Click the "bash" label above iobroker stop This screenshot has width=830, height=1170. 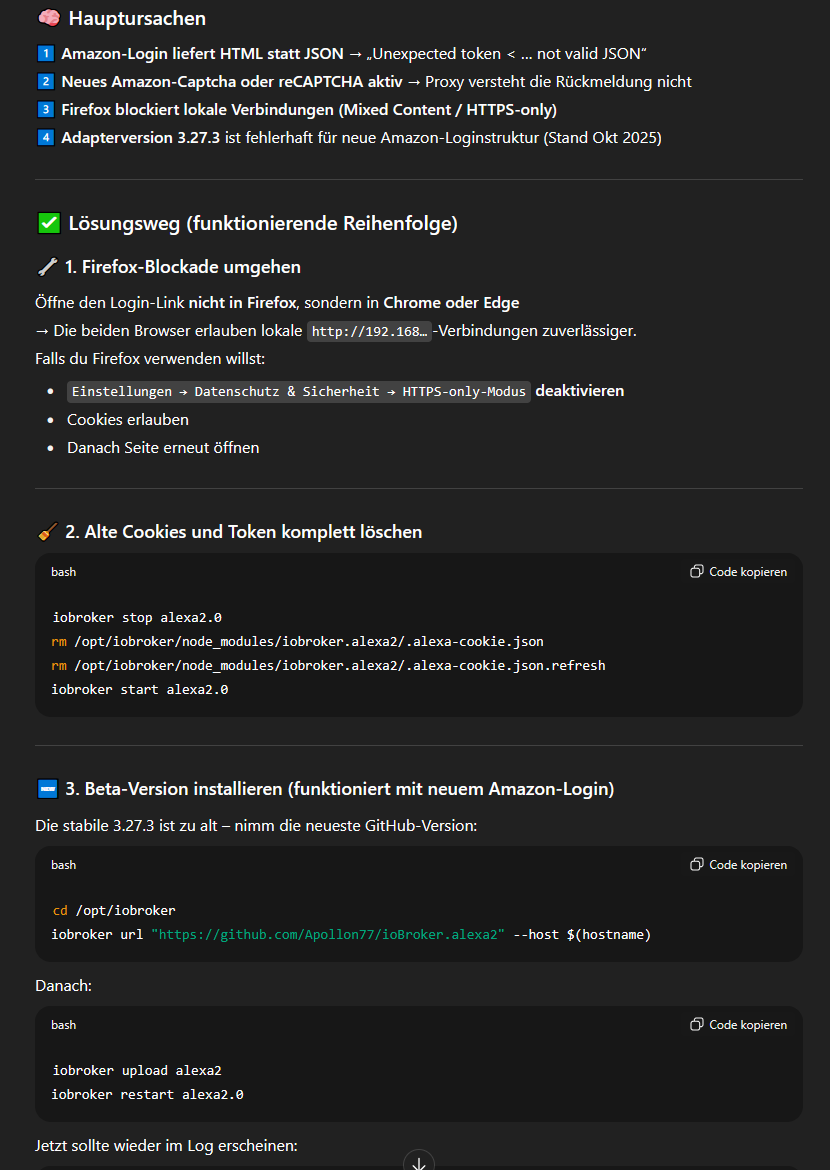(64, 572)
